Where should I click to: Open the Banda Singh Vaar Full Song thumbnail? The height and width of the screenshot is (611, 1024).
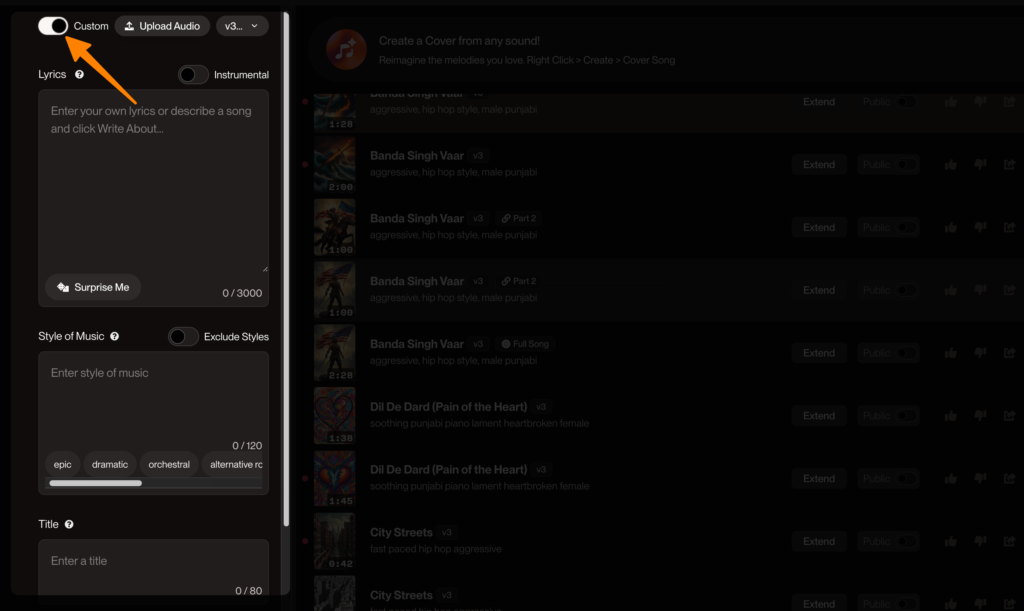pos(334,353)
